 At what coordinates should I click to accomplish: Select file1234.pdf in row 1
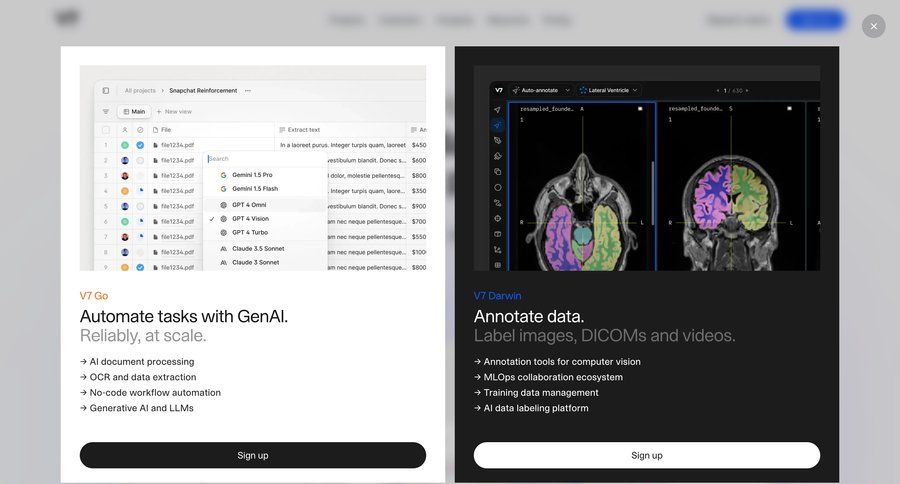(173, 145)
